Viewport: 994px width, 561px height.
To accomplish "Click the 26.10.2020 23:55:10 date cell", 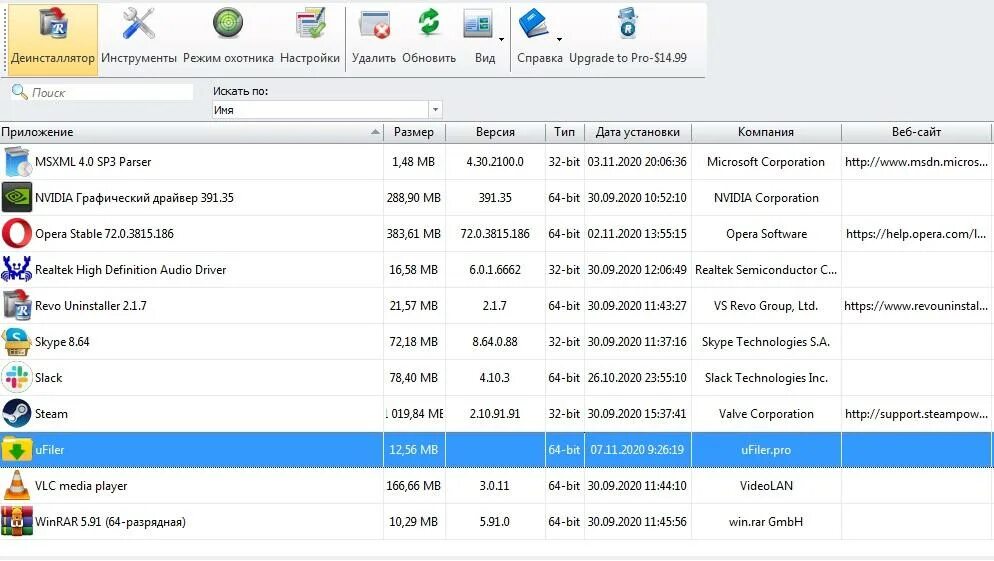I will coord(637,378).
